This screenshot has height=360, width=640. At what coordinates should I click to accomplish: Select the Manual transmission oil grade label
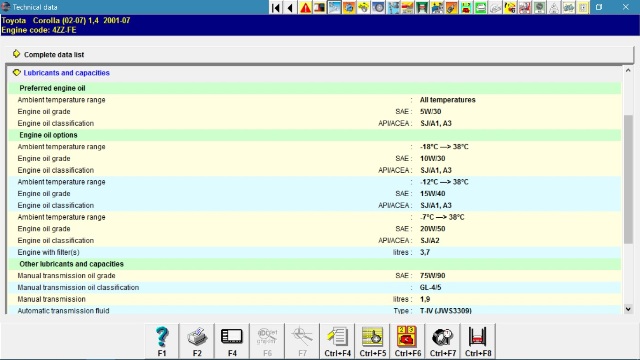pos(67,276)
